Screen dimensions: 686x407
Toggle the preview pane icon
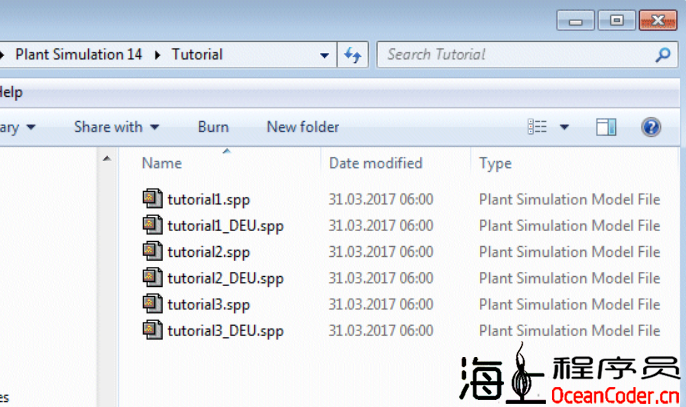coord(606,127)
